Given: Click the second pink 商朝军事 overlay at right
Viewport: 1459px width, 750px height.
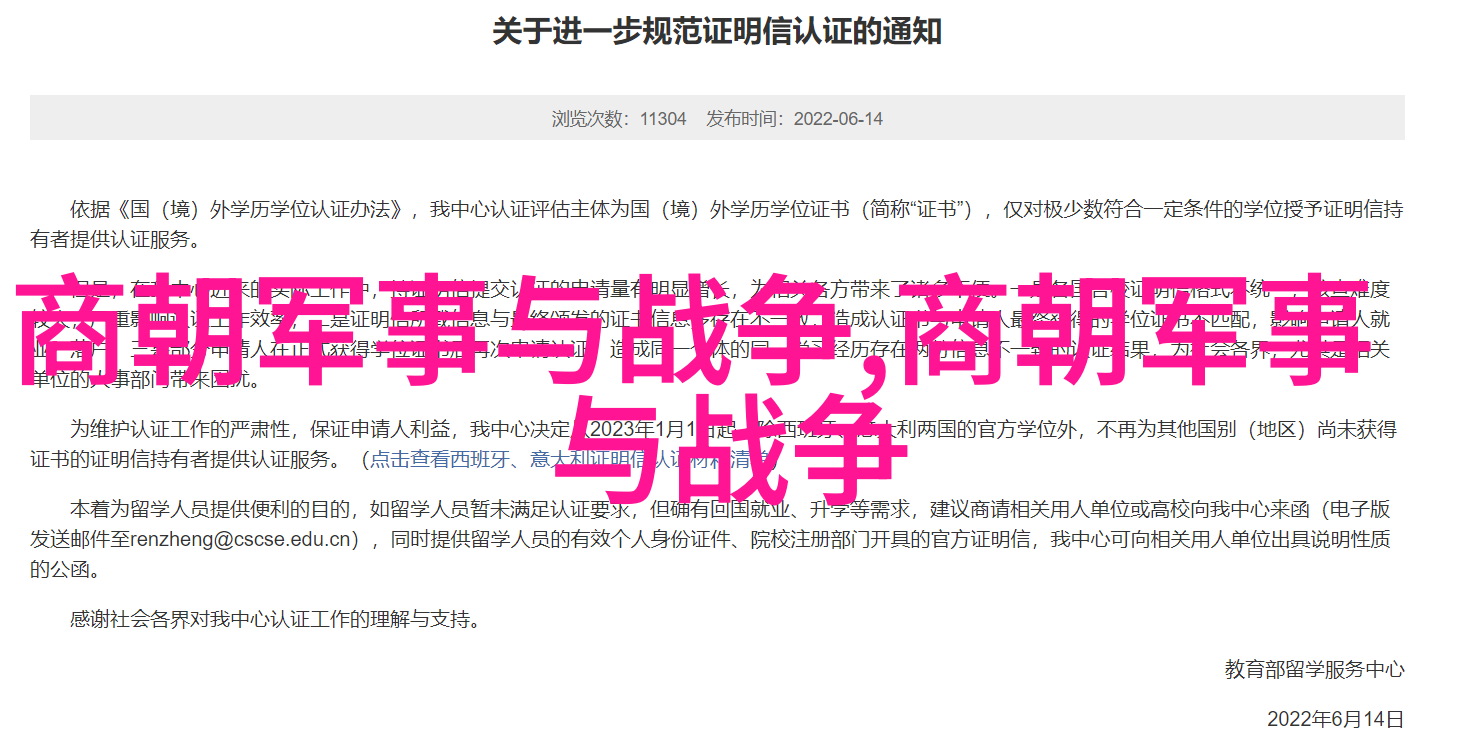Looking at the screenshot, I should point(1141,330).
